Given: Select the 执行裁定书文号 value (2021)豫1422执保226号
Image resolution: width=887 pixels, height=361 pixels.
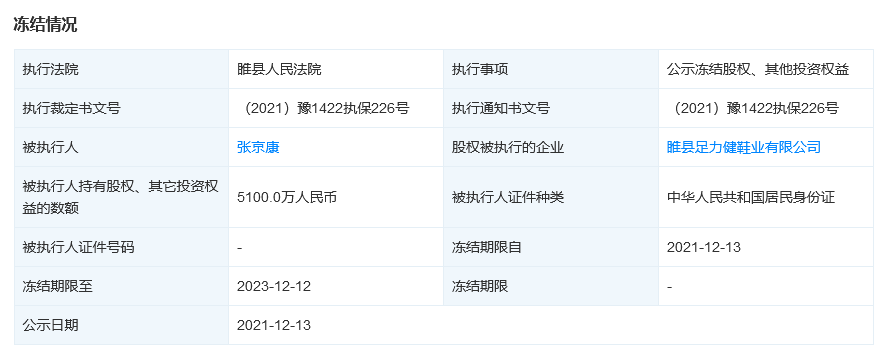Looking at the screenshot, I should 322,109.
